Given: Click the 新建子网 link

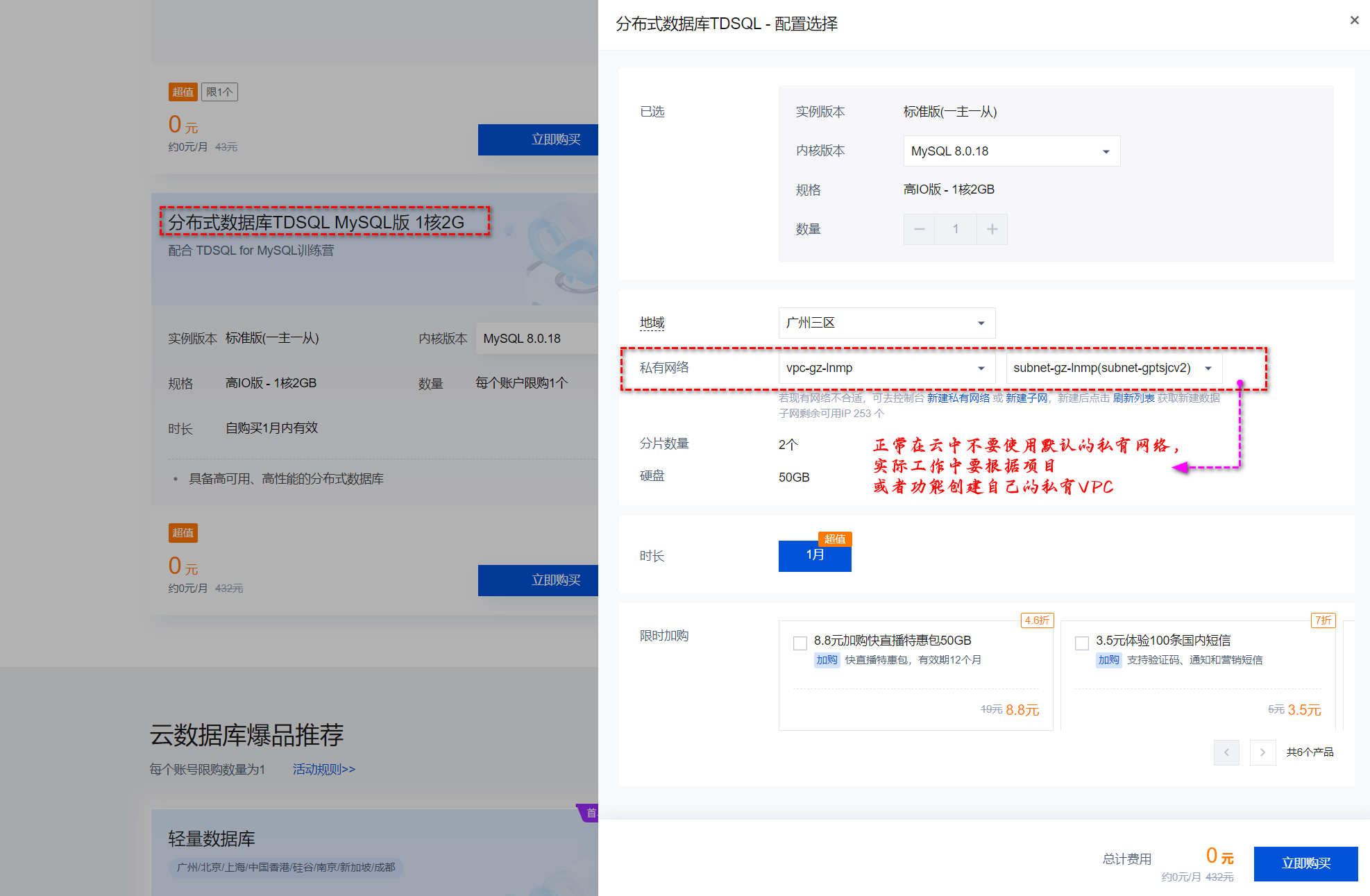Looking at the screenshot, I should click(1026, 398).
